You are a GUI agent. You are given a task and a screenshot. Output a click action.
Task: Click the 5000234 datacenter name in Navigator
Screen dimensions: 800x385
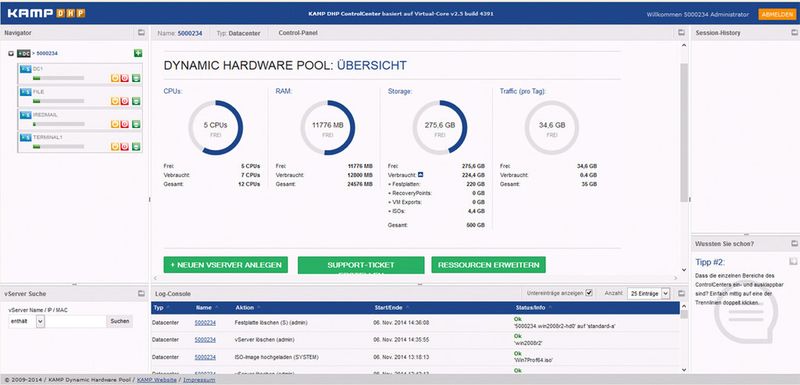click(x=47, y=53)
